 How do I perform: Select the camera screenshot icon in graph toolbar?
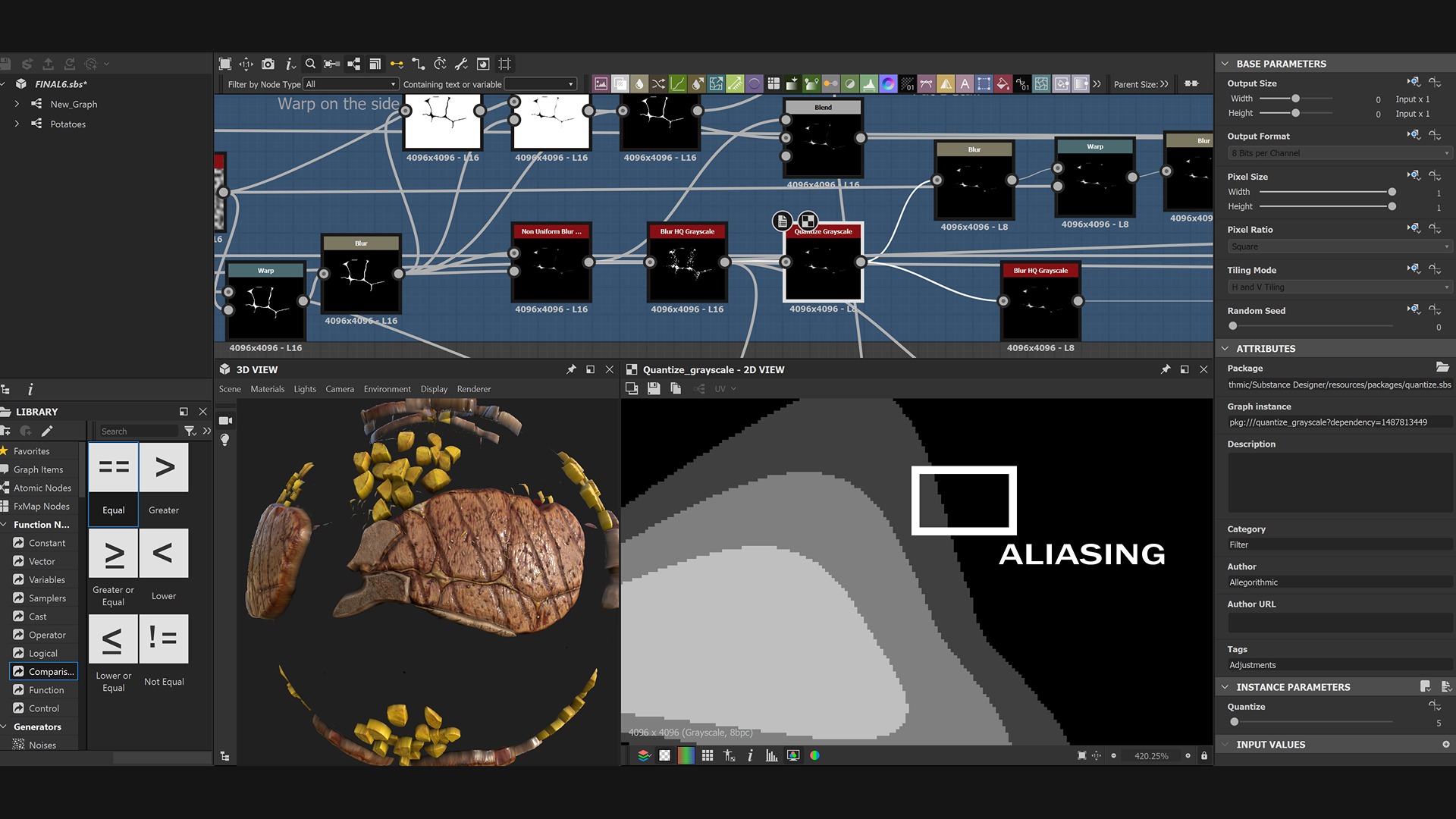point(268,64)
